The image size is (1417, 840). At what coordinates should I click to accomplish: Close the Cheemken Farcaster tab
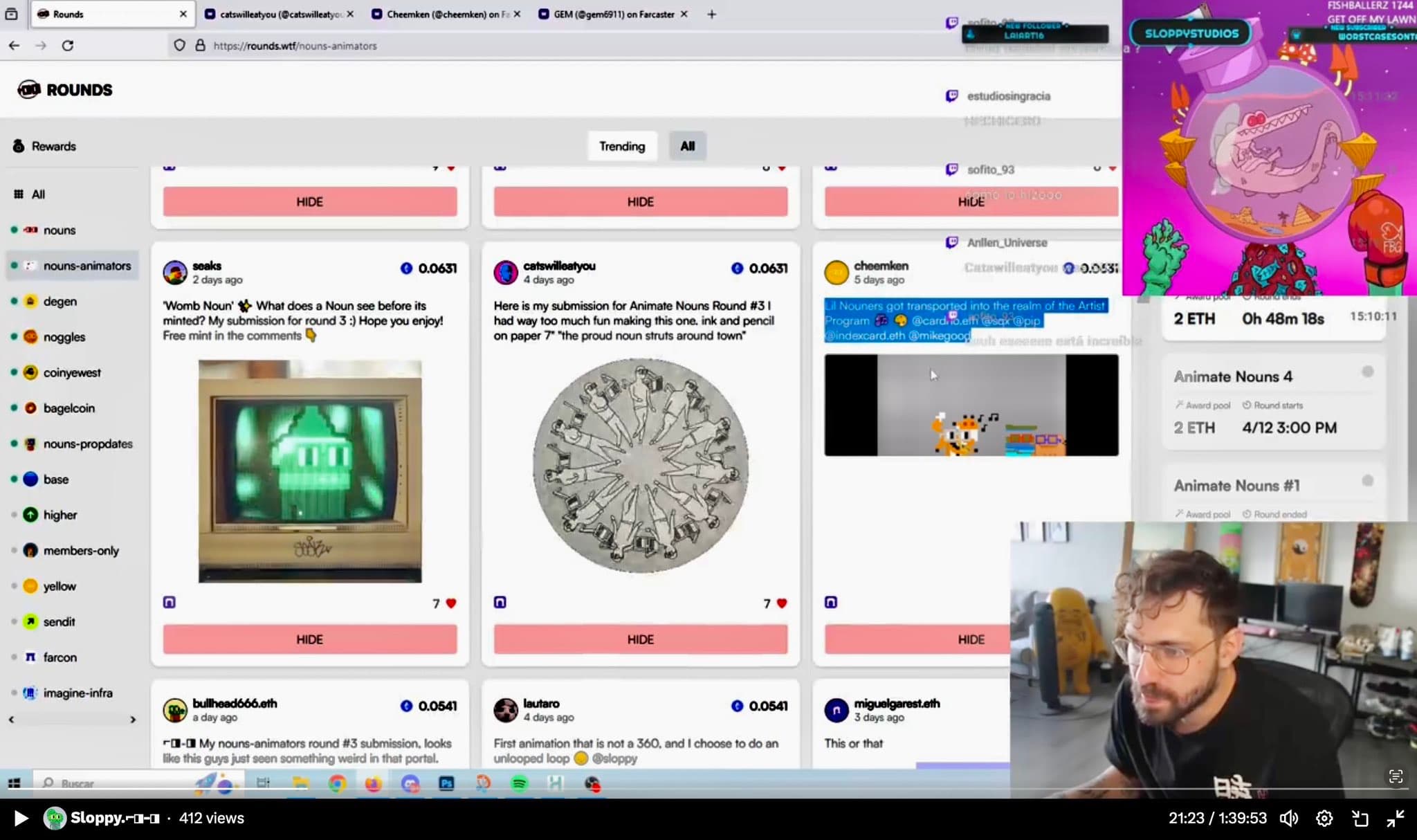pyautogui.click(x=518, y=14)
